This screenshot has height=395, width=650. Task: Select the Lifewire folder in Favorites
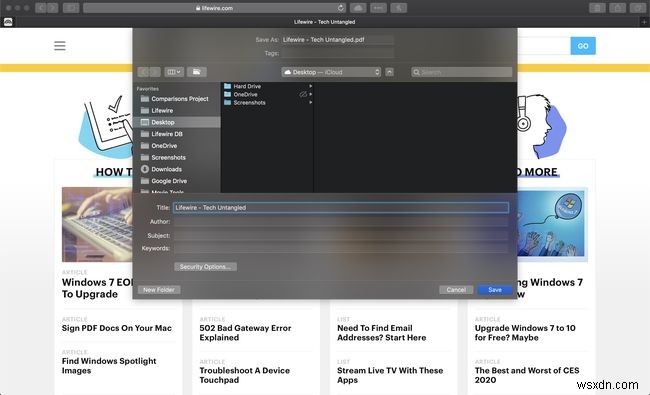pos(177,111)
